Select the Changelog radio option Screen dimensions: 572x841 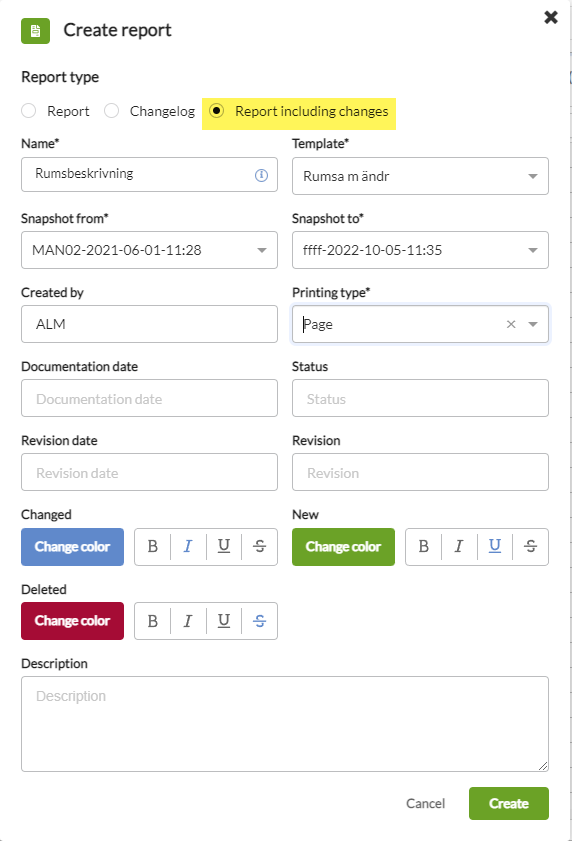(x=112, y=111)
